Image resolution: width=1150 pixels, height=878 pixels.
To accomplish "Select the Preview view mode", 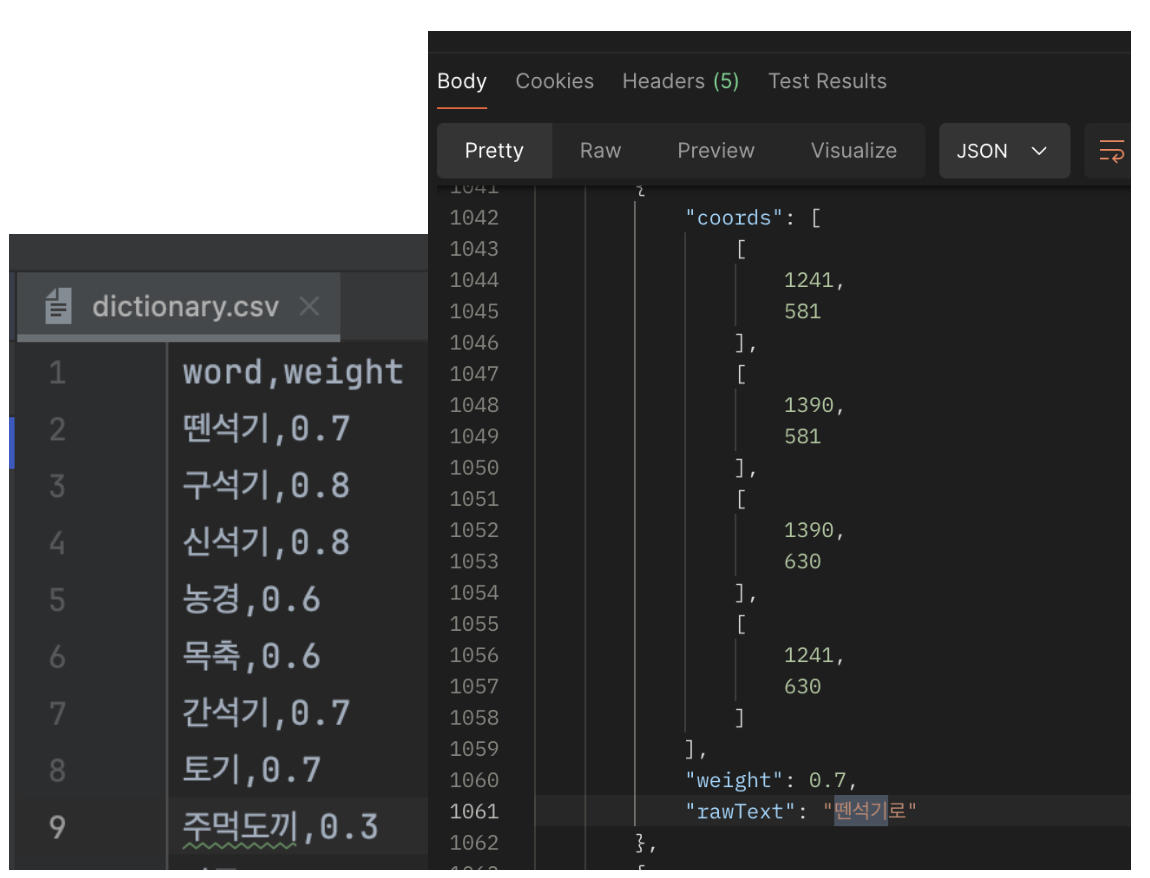I will tap(716, 150).
